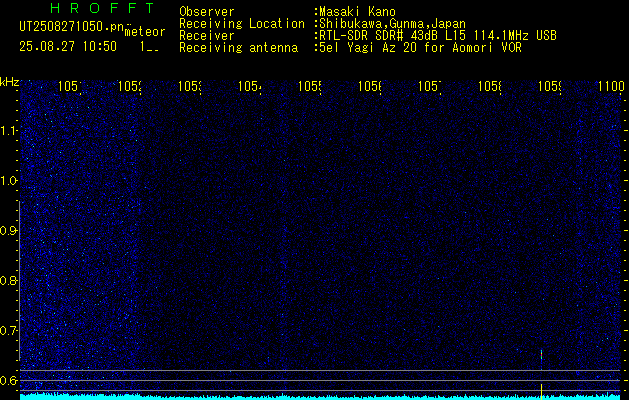Select the 5el Yagi antenna description
Viewport: 629px width, 400px height.
click(418, 48)
